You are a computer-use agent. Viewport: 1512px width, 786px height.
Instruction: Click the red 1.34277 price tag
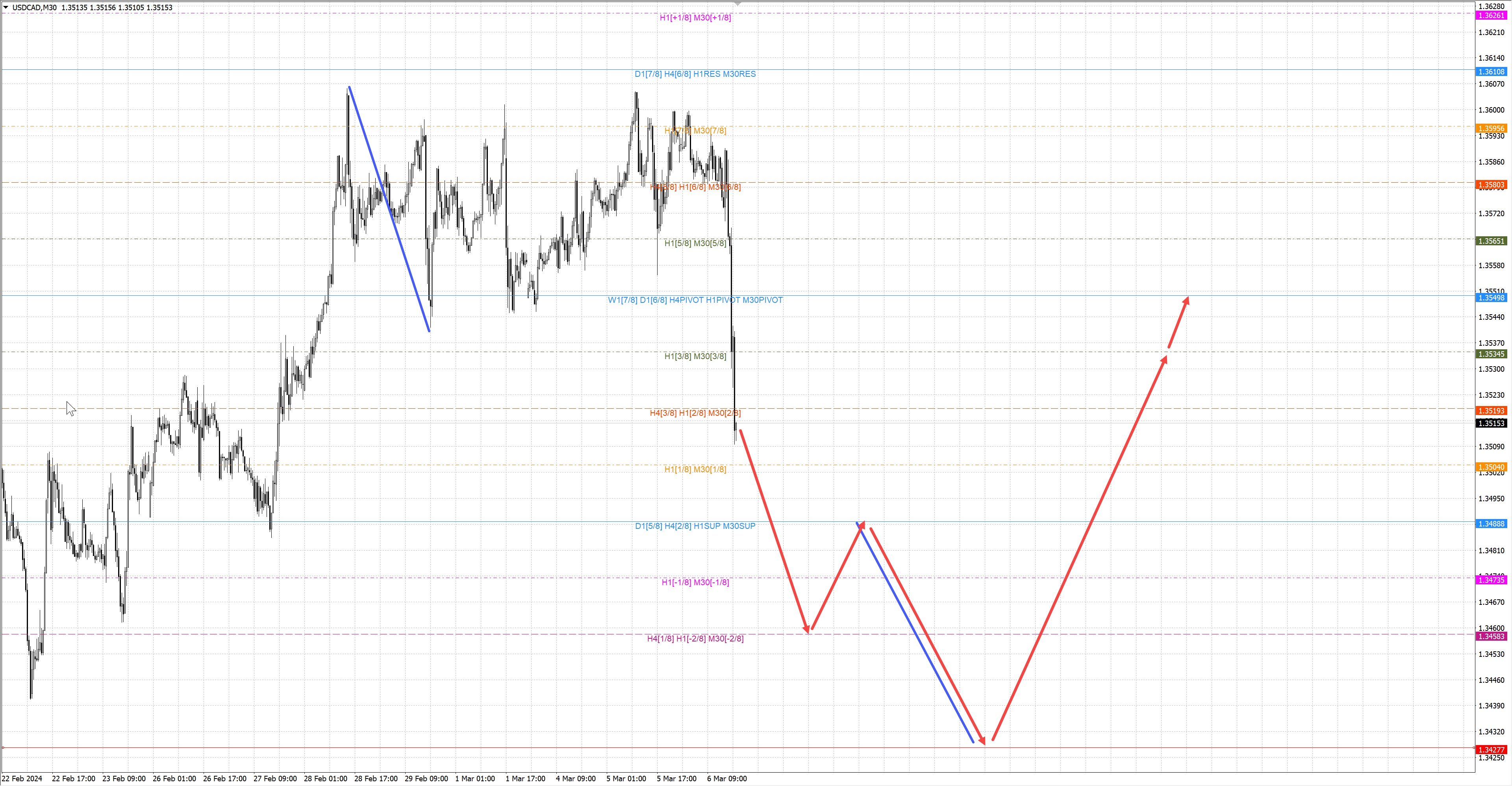[x=1491, y=750]
